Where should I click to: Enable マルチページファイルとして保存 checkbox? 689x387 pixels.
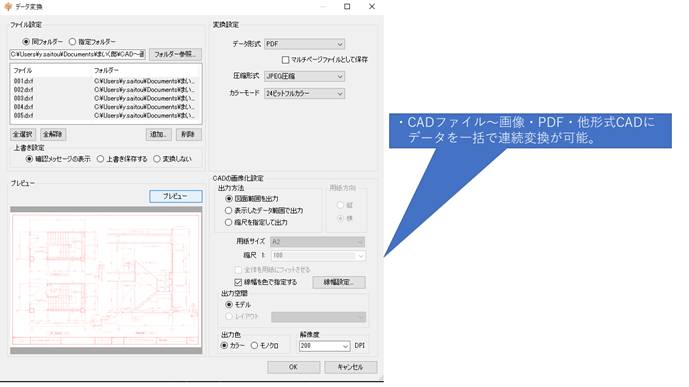[x=286, y=59]
